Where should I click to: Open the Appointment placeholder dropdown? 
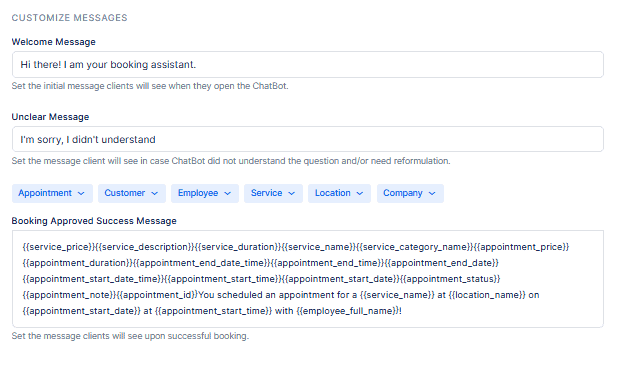click(x=52, y=193)
